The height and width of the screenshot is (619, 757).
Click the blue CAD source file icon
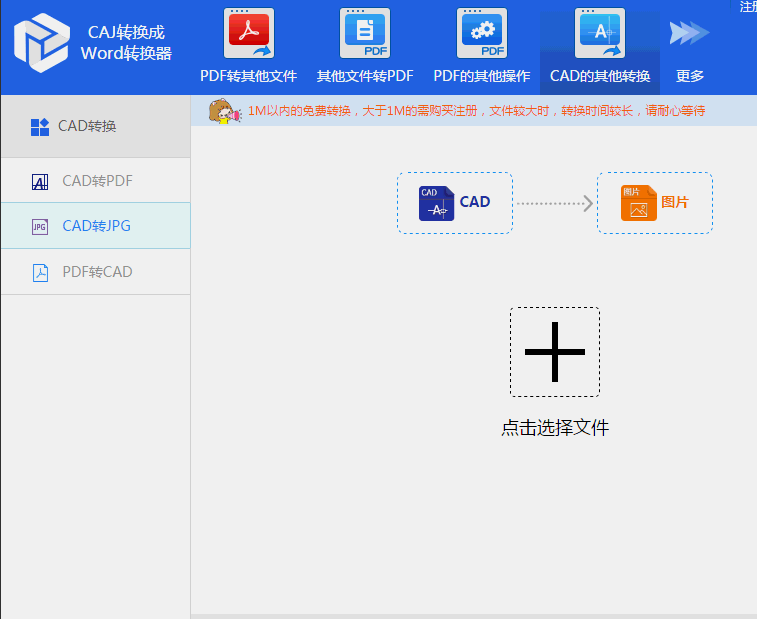436,203
